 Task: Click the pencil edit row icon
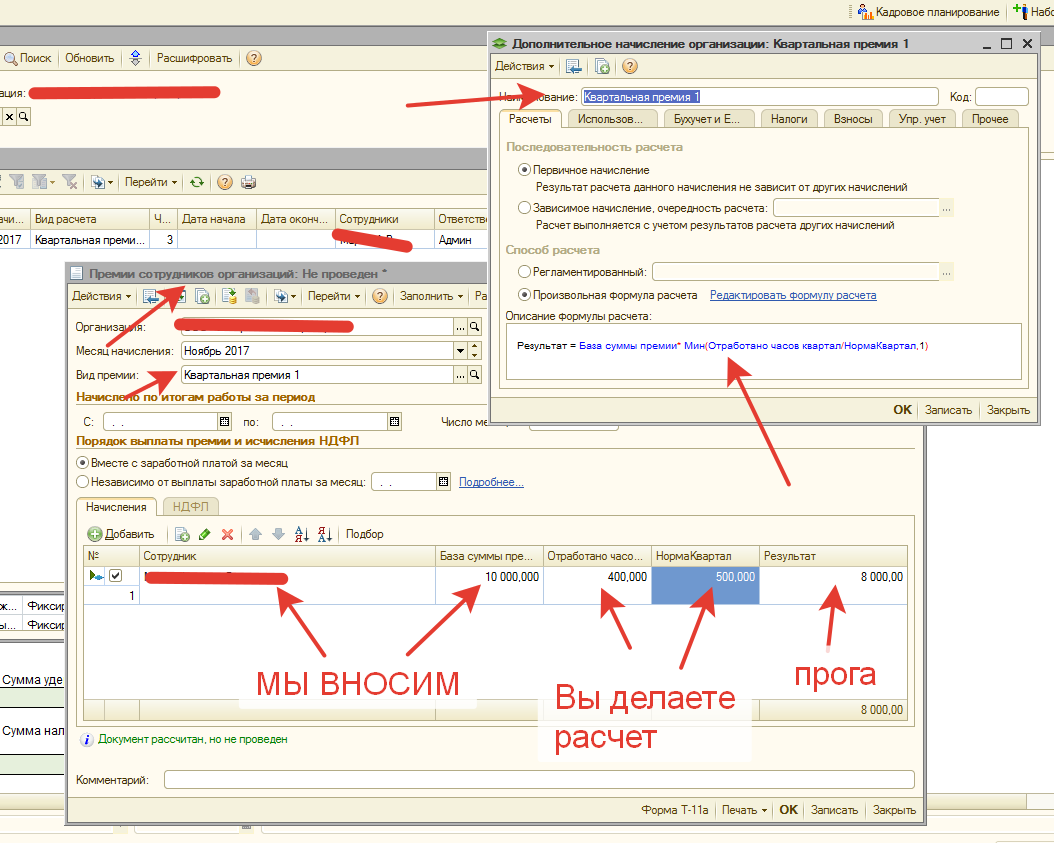[x=205, y=534]
